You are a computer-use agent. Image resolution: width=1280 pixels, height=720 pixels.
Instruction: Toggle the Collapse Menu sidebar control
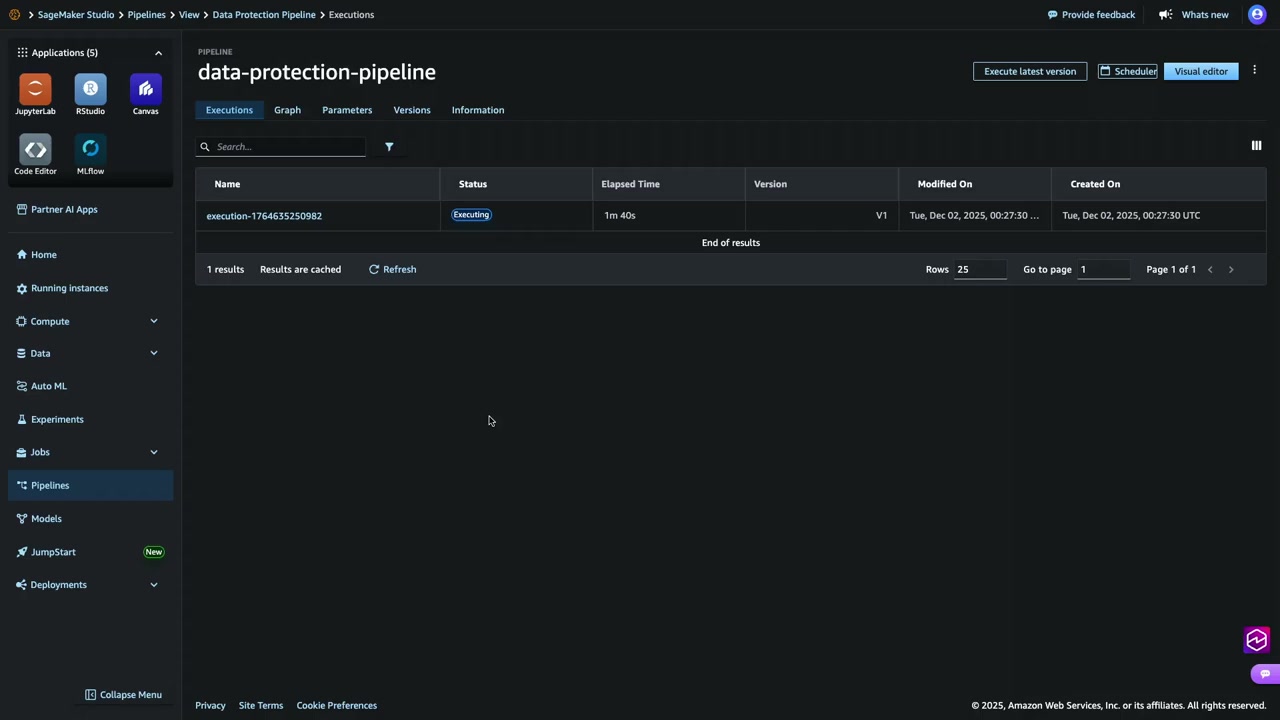click(123, 695)
